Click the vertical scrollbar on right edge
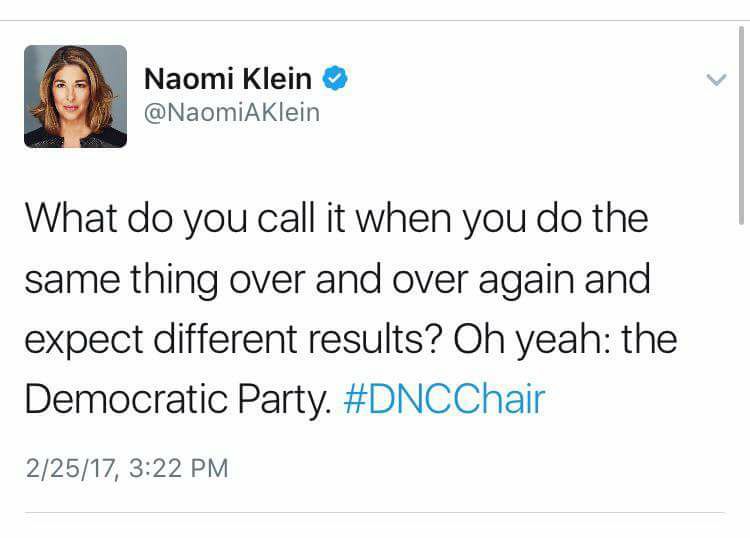 [741, 126]
